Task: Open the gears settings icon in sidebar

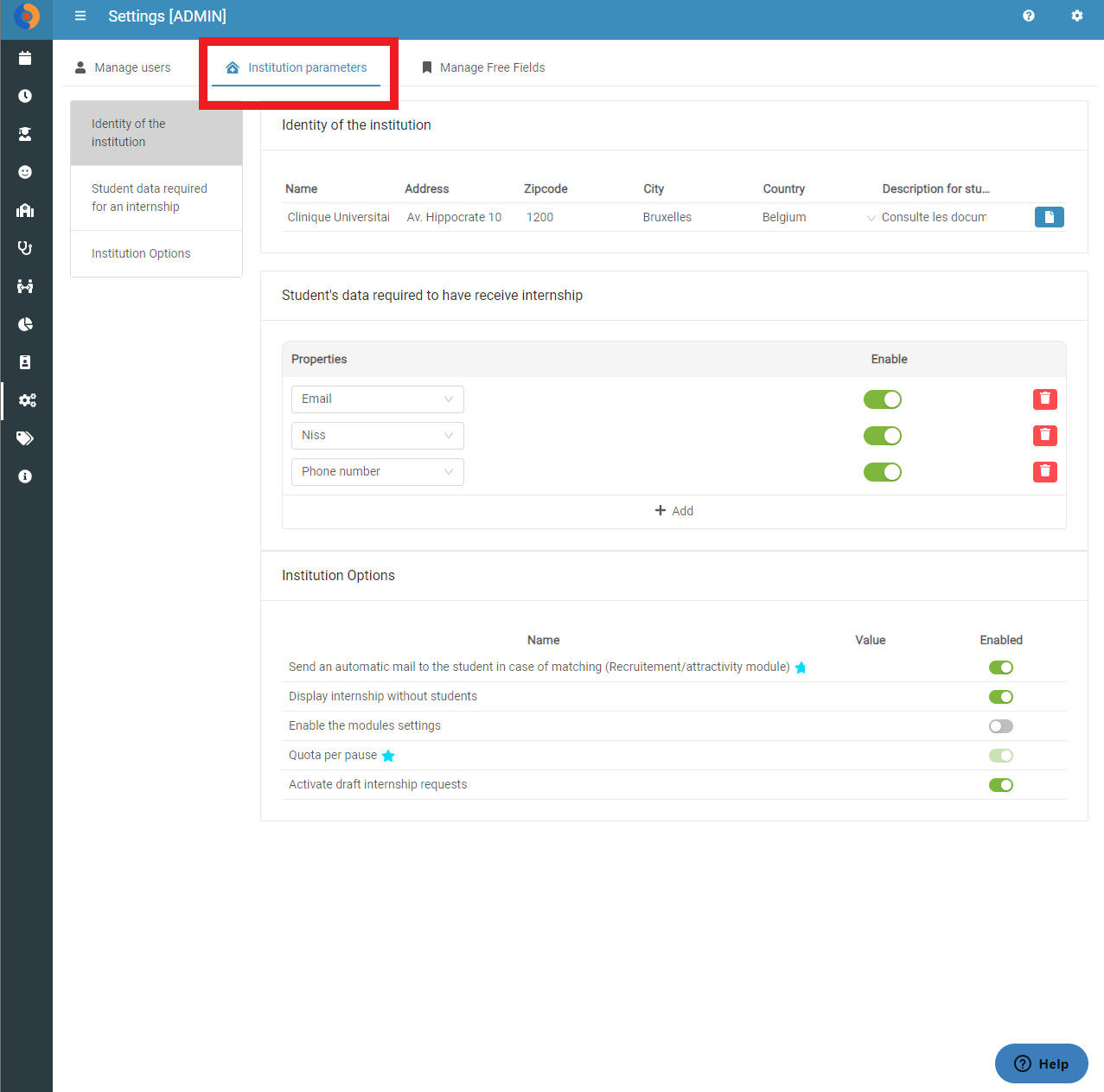Action: (28, 400)
